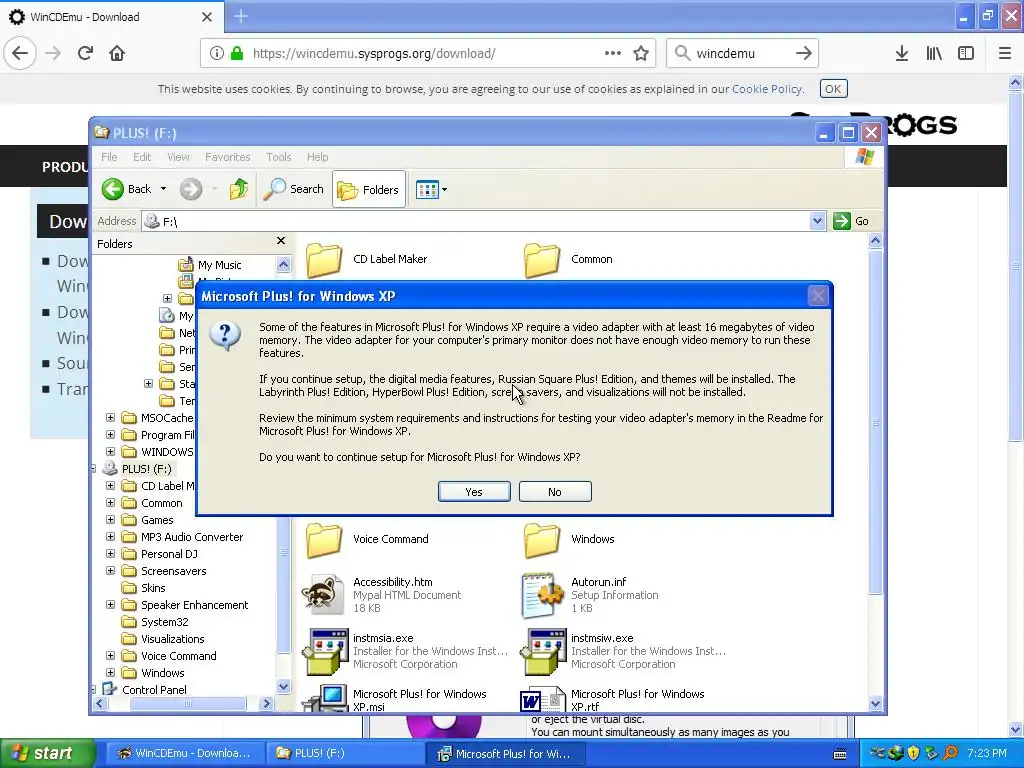Run the search arrow for wincdemu

pos(804,53)
